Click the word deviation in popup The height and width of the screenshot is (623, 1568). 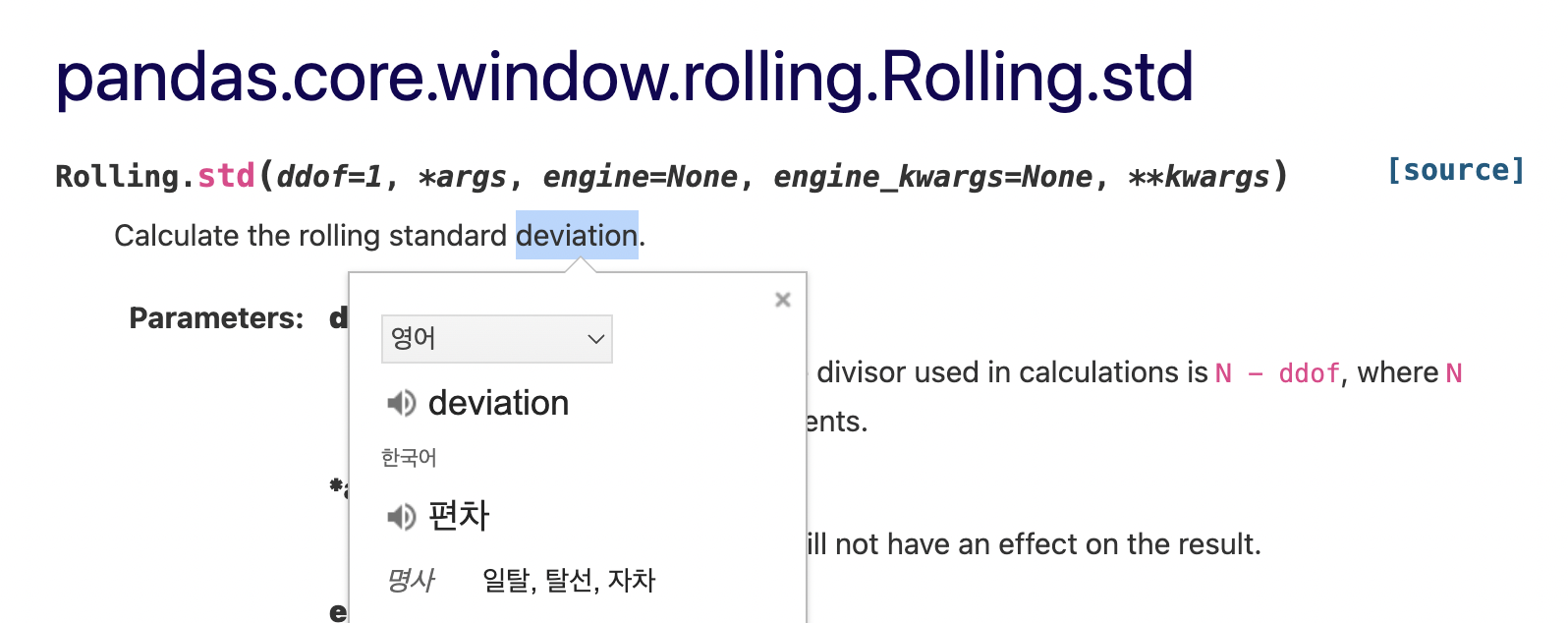coord(498,403)
